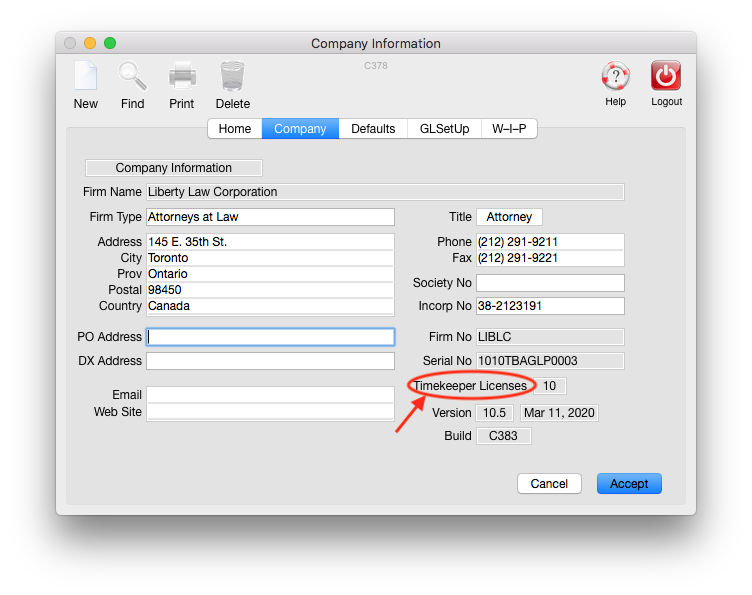Click the Print printer icon
The width and height of the screenshot is (752, 595).
pyautogui.click(x=182, y=78)
